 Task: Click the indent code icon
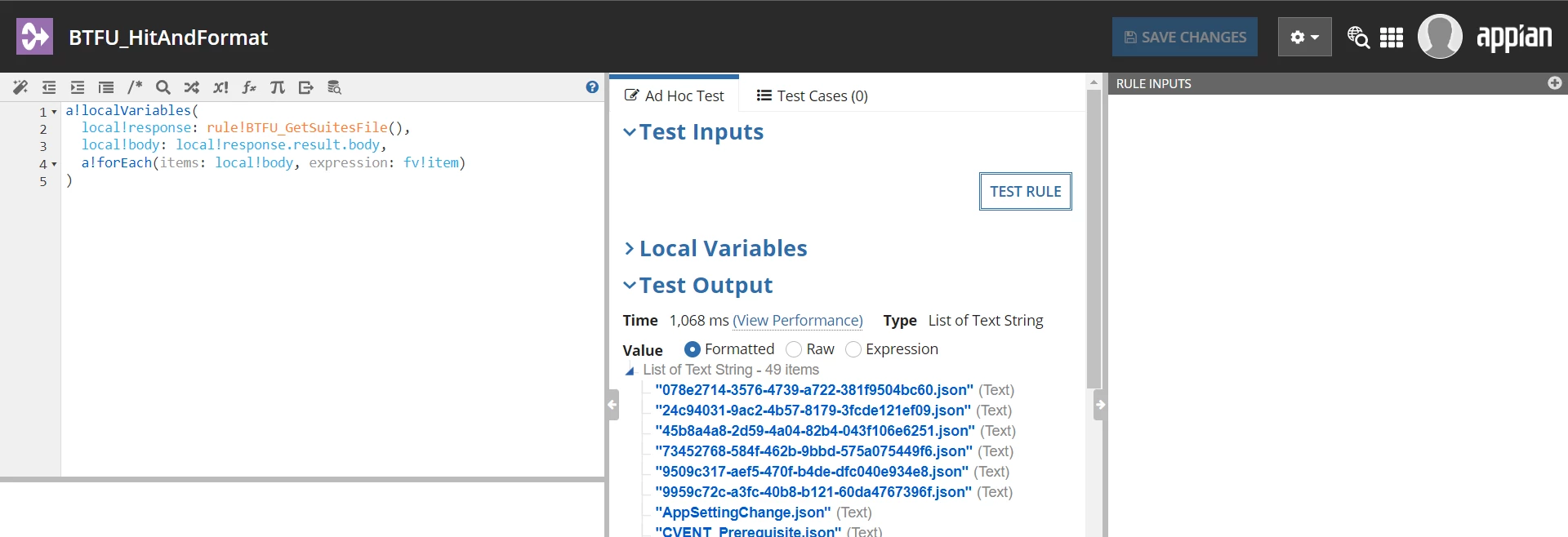pos(78,87)
